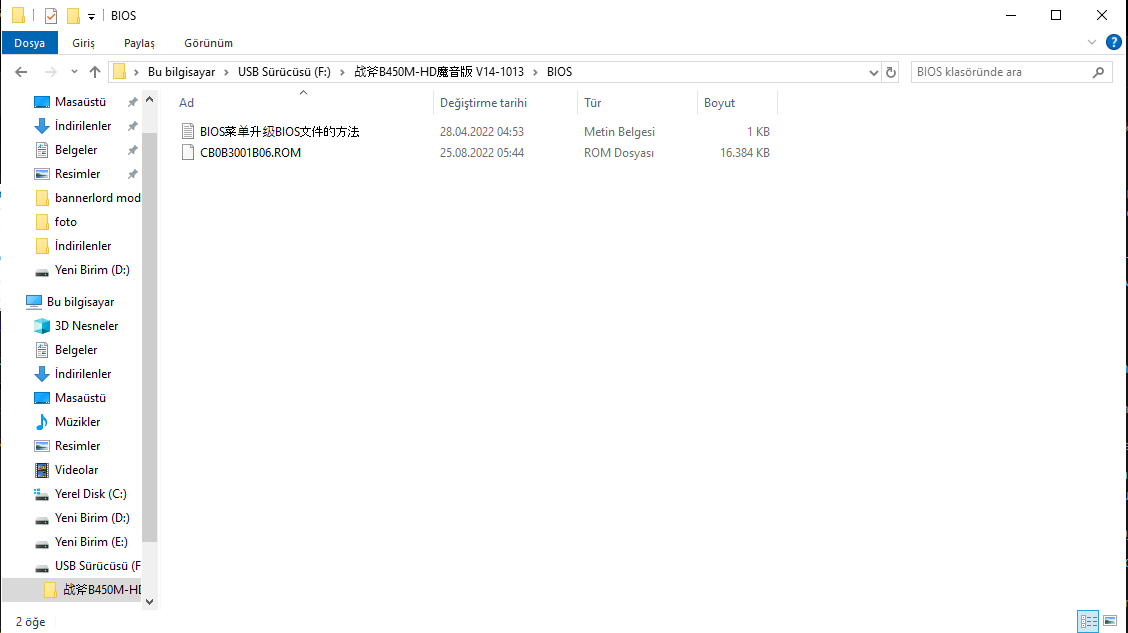
Task: Open the Görünüm ribbon tab
Action: (208, 43)
